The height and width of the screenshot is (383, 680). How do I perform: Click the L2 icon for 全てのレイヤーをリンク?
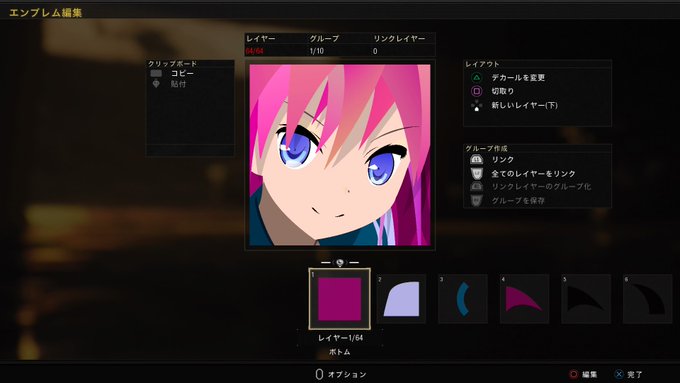[x=476, y=173]
